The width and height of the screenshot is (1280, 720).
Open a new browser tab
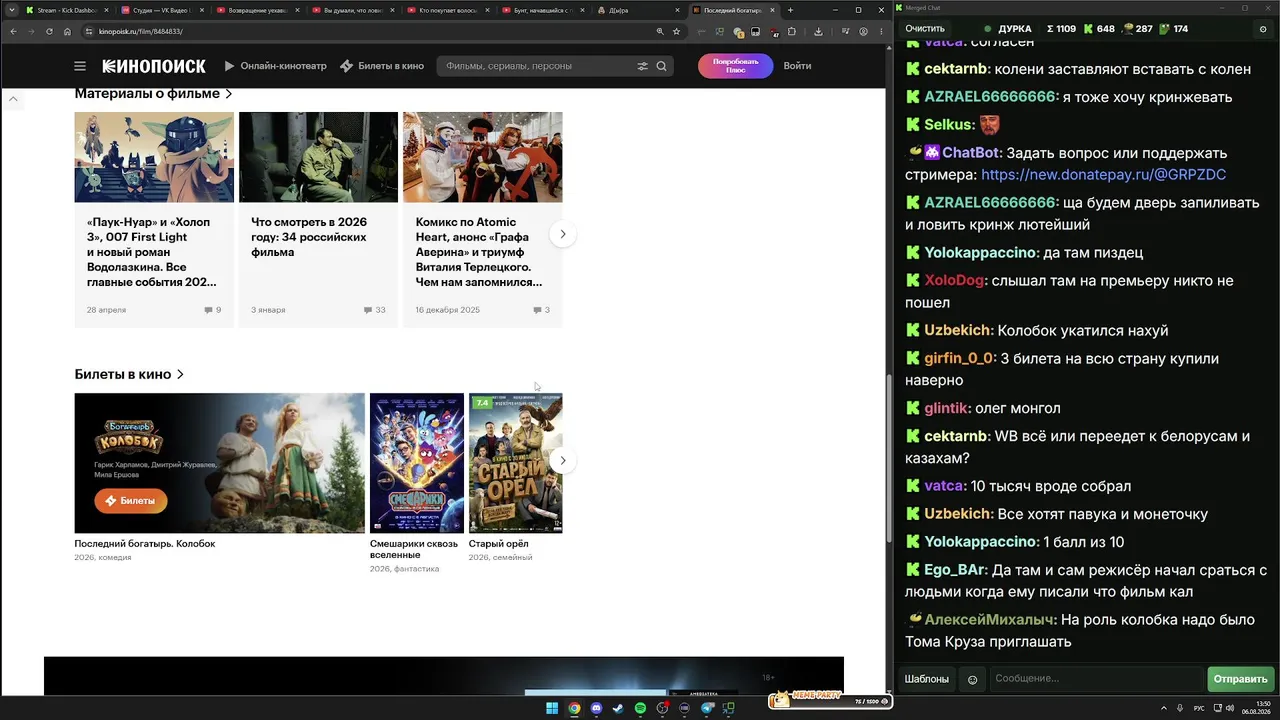tap(790, 10)
